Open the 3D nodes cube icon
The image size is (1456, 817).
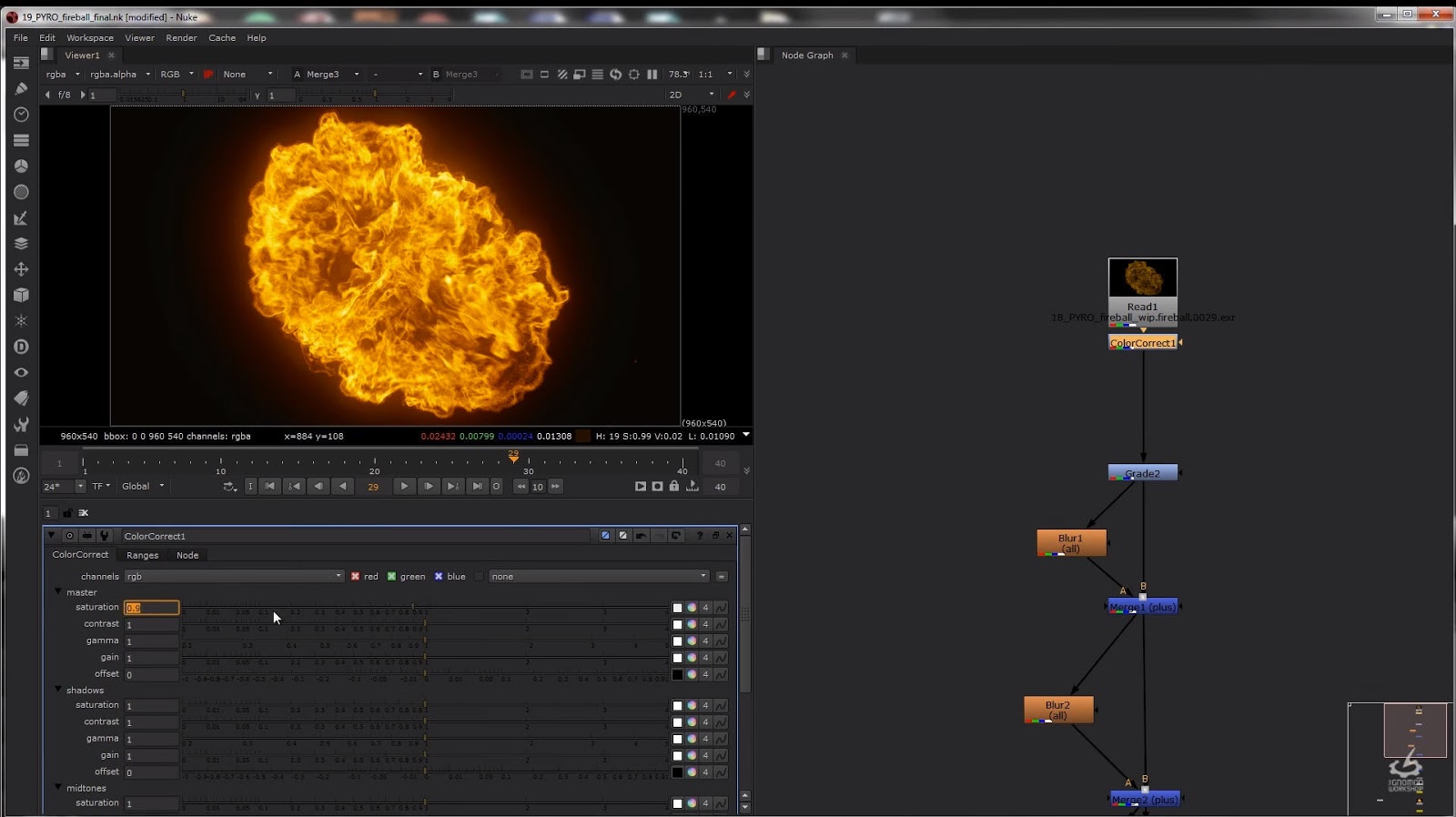[21, 296]
